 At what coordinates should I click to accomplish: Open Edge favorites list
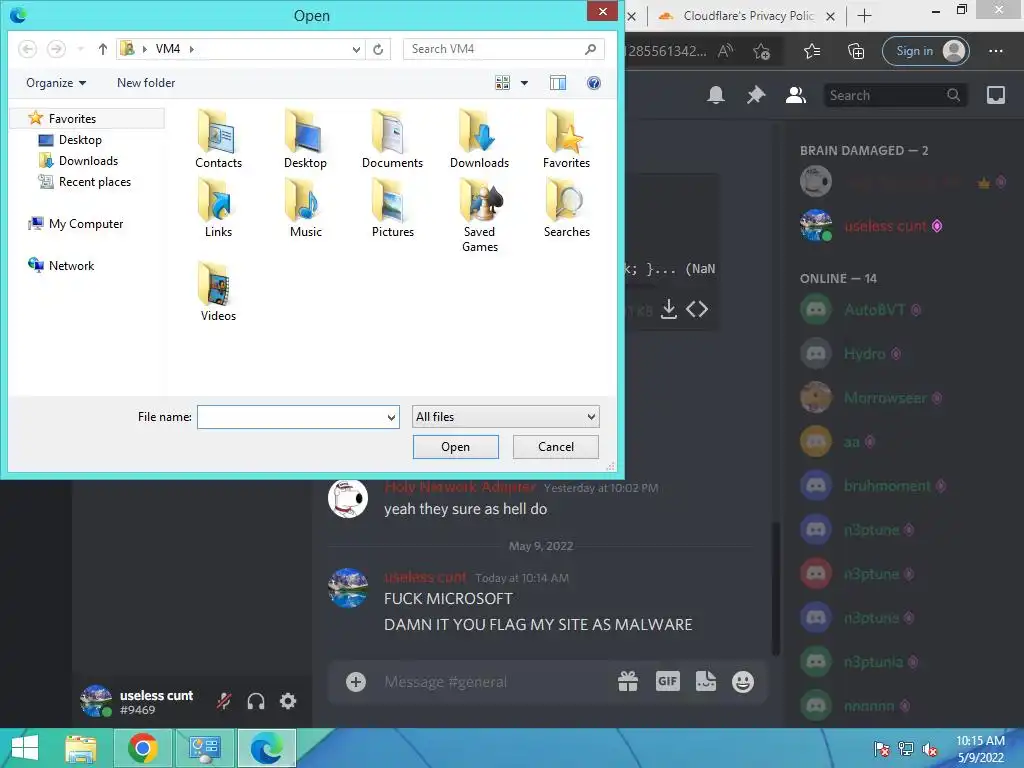(812, 51)
